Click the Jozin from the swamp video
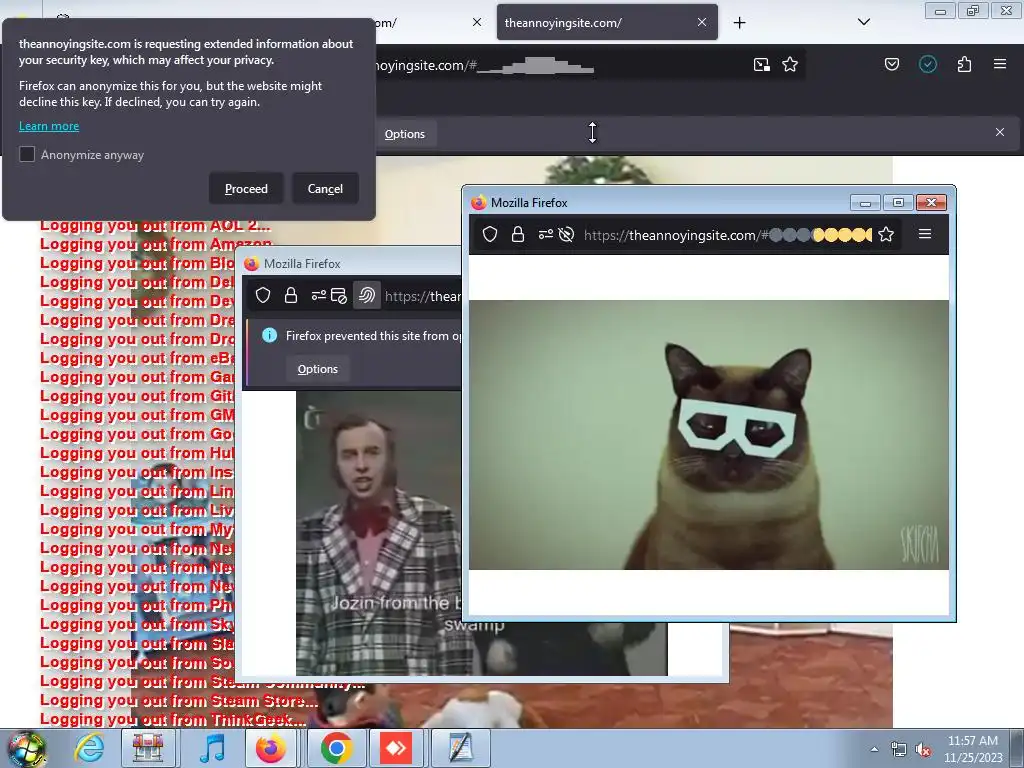This screenshot has width=1024, height=768. click(x=379, y=533)
